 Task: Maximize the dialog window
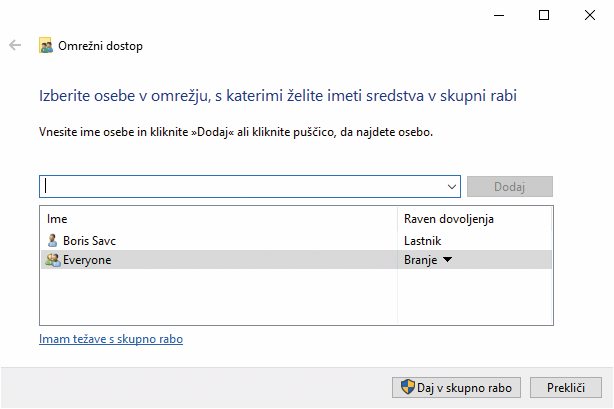point(544,15)
